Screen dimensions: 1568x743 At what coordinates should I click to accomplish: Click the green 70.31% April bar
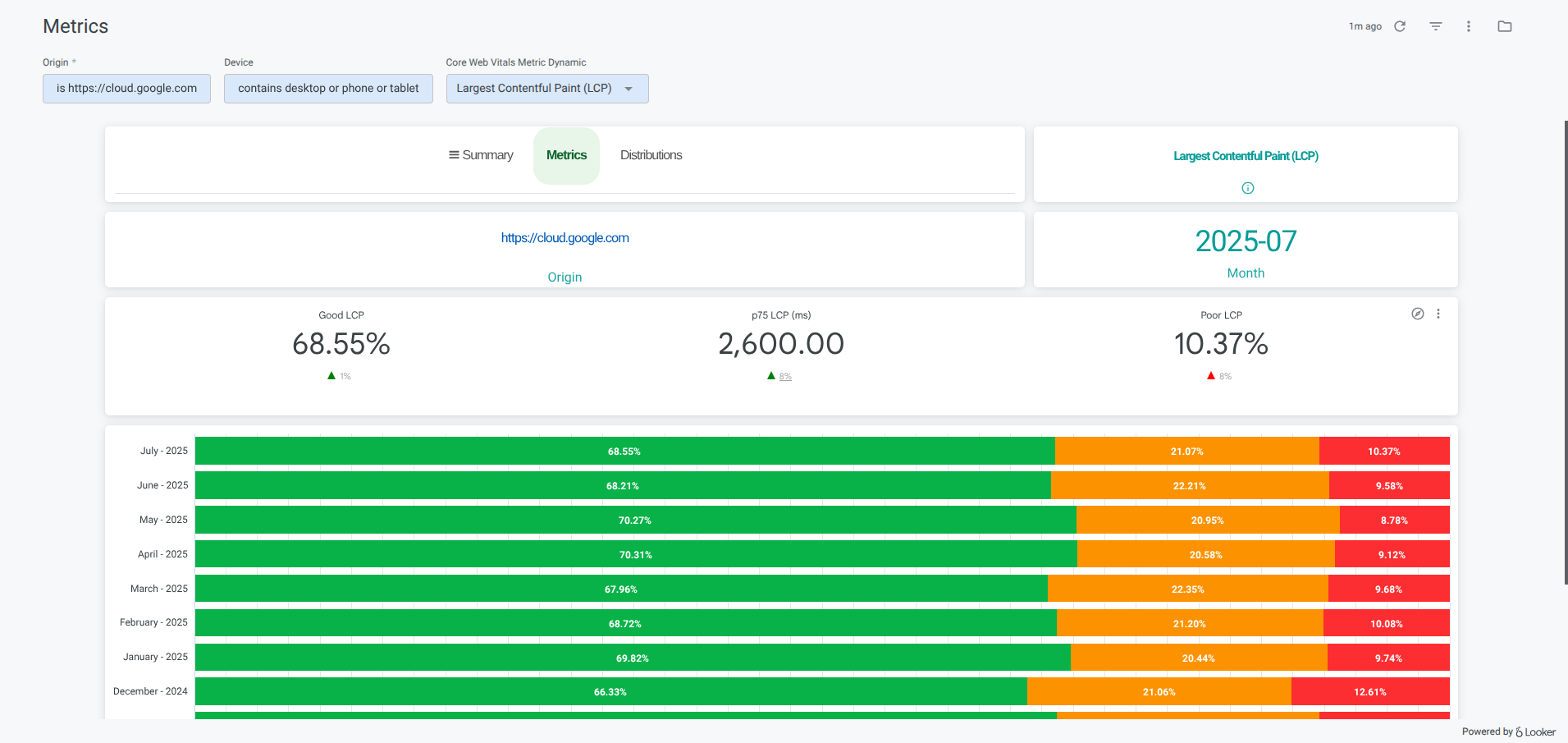[636, 554]
